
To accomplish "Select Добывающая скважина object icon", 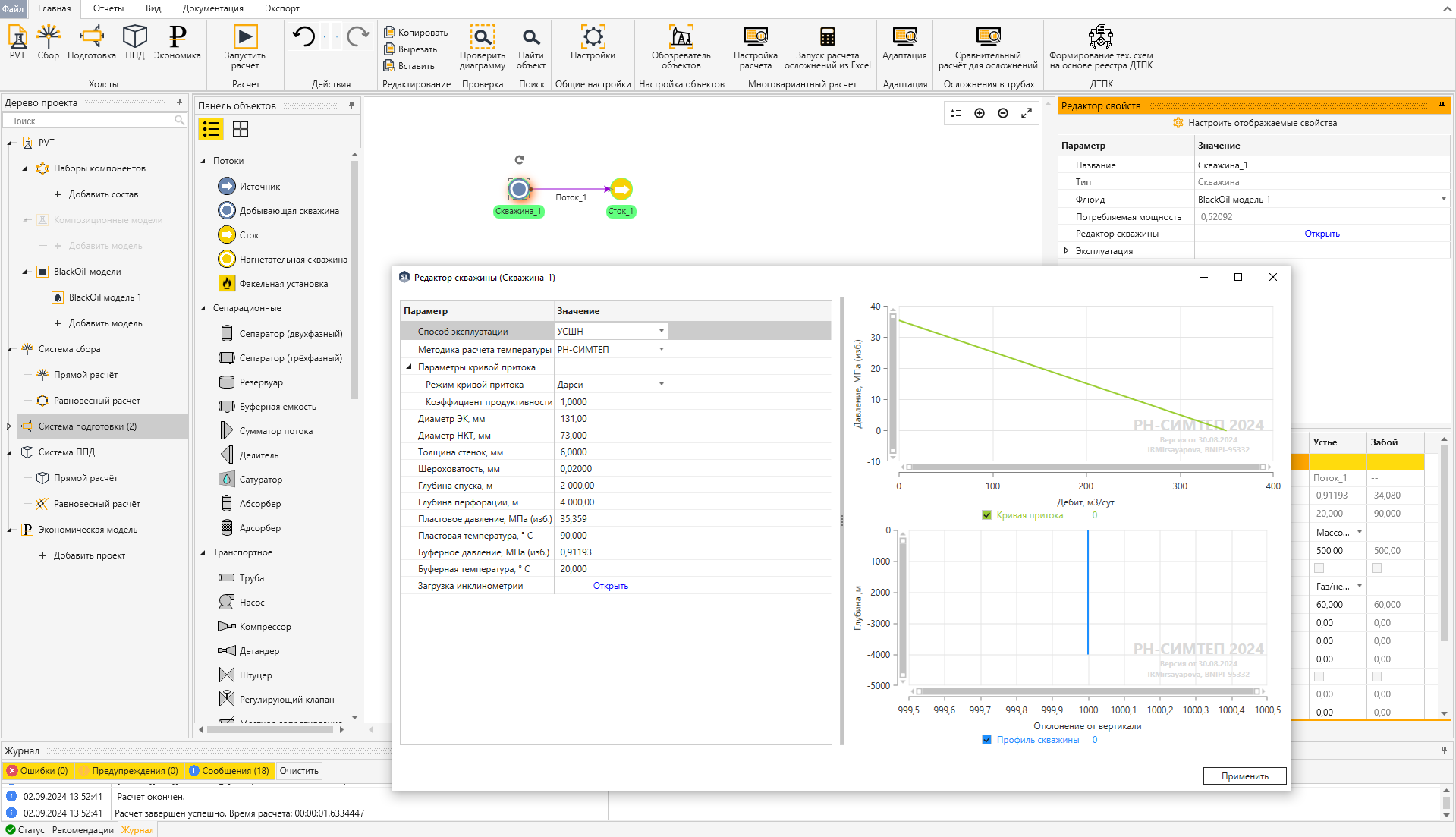I will [227, 210].
